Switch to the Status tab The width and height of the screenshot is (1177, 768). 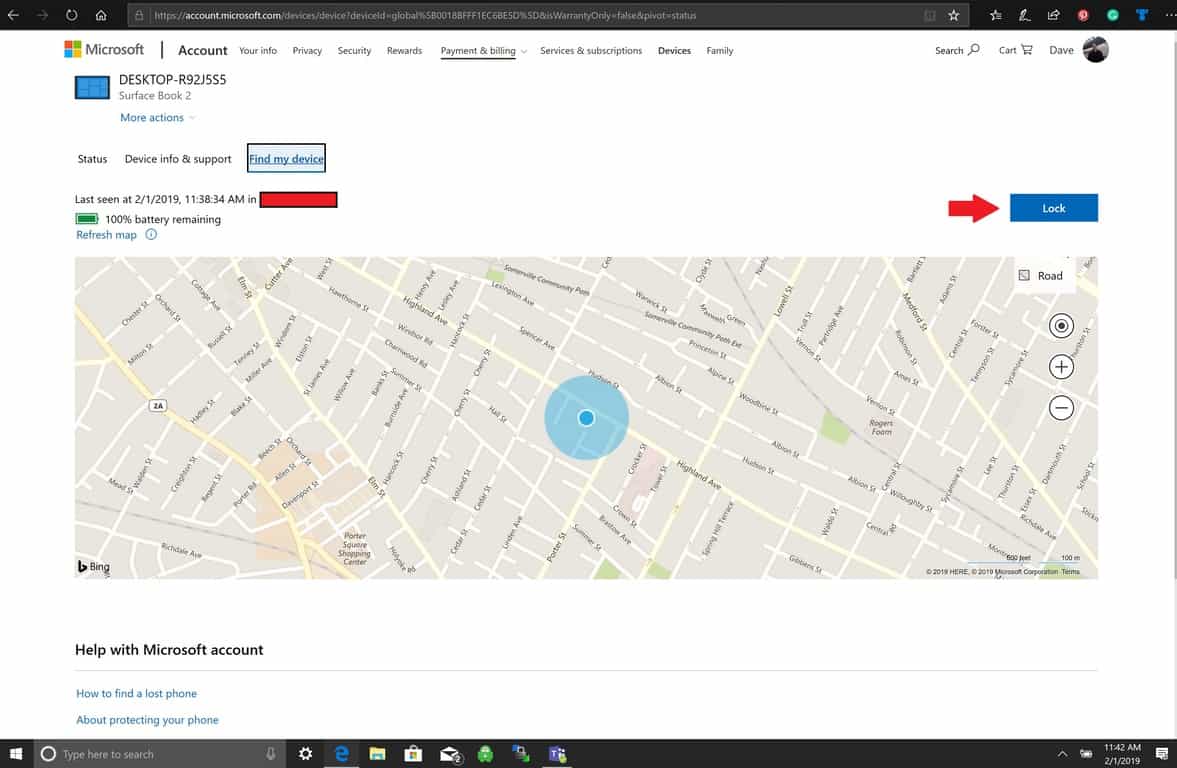point(92,159)
